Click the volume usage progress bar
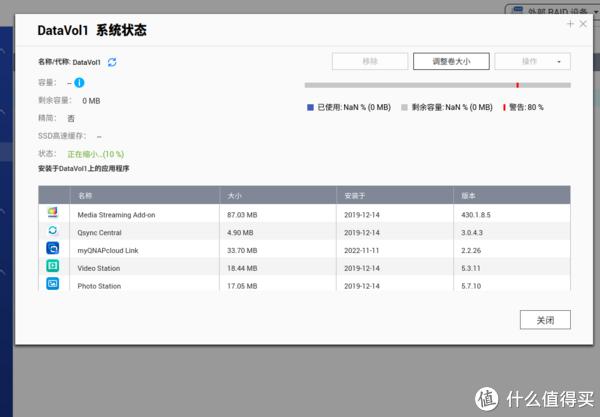Screen dimensions: 600x417 click(x=438, y=85)
